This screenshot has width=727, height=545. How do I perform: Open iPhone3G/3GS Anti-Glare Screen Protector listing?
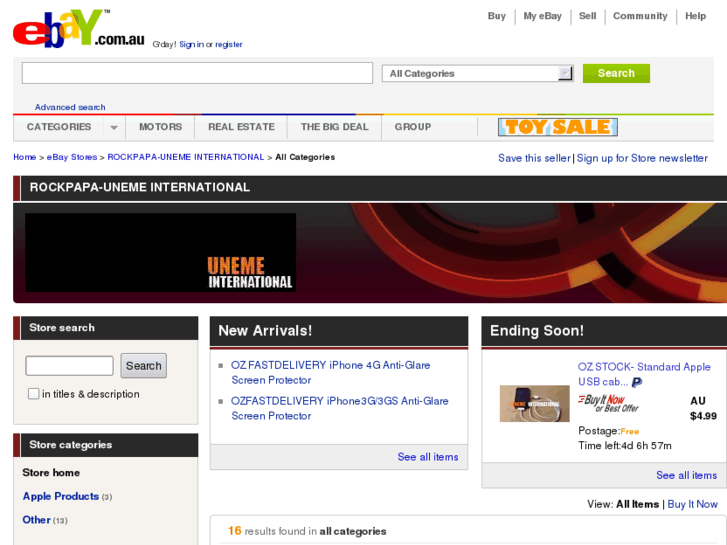tap(339, 408)
